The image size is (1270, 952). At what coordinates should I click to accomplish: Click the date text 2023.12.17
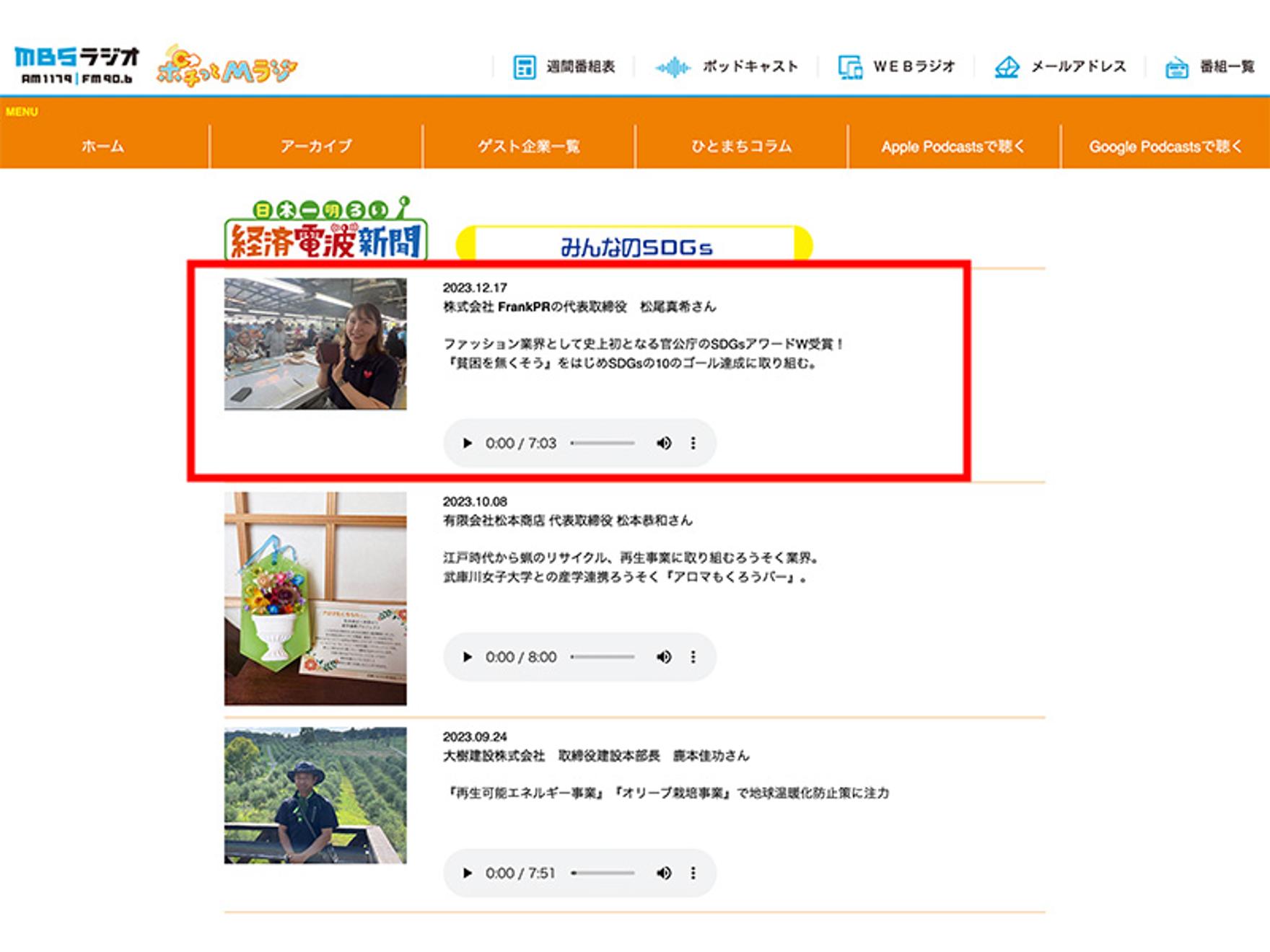coord(475,287)
